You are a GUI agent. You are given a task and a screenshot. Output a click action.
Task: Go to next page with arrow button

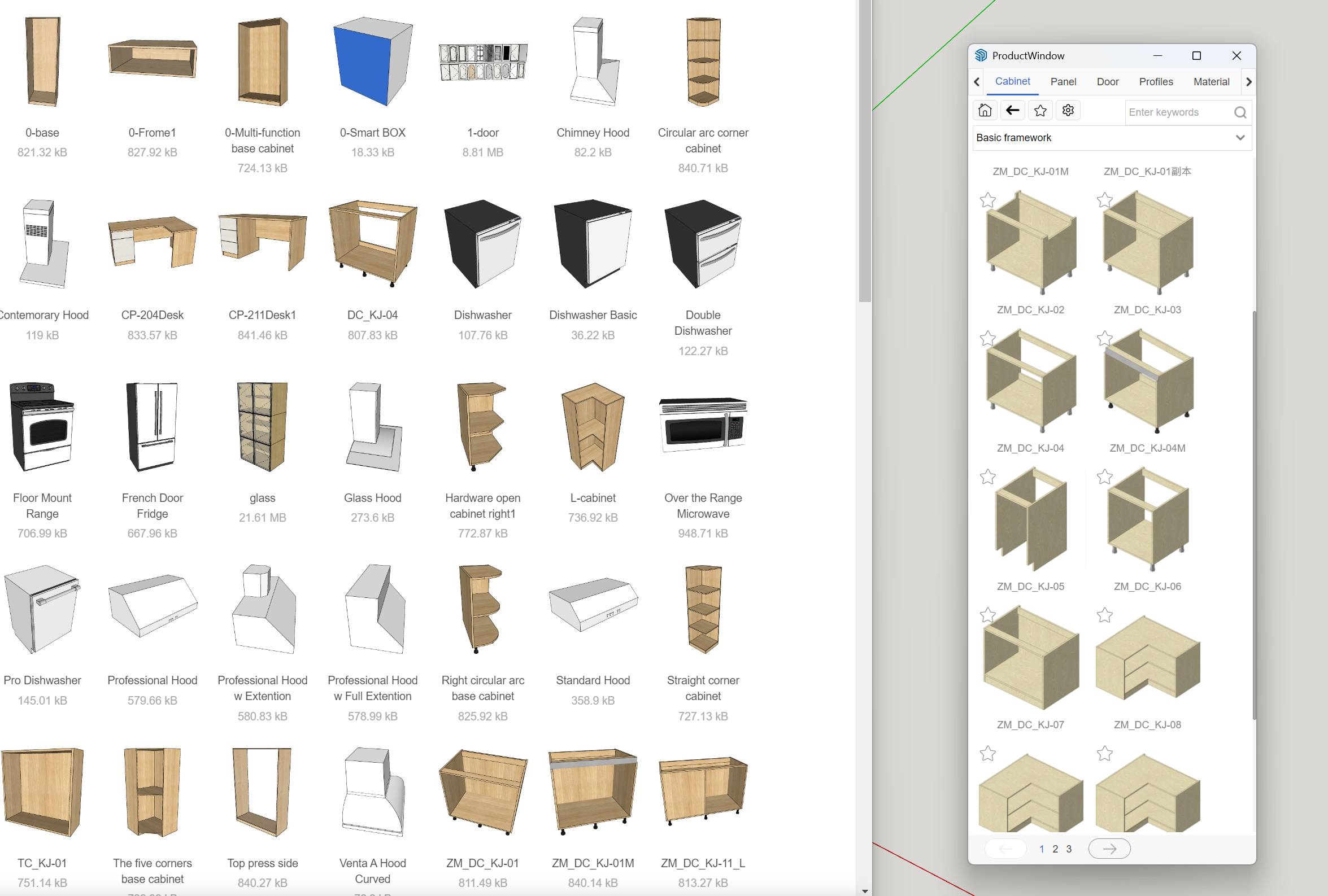click(1109, 849)
